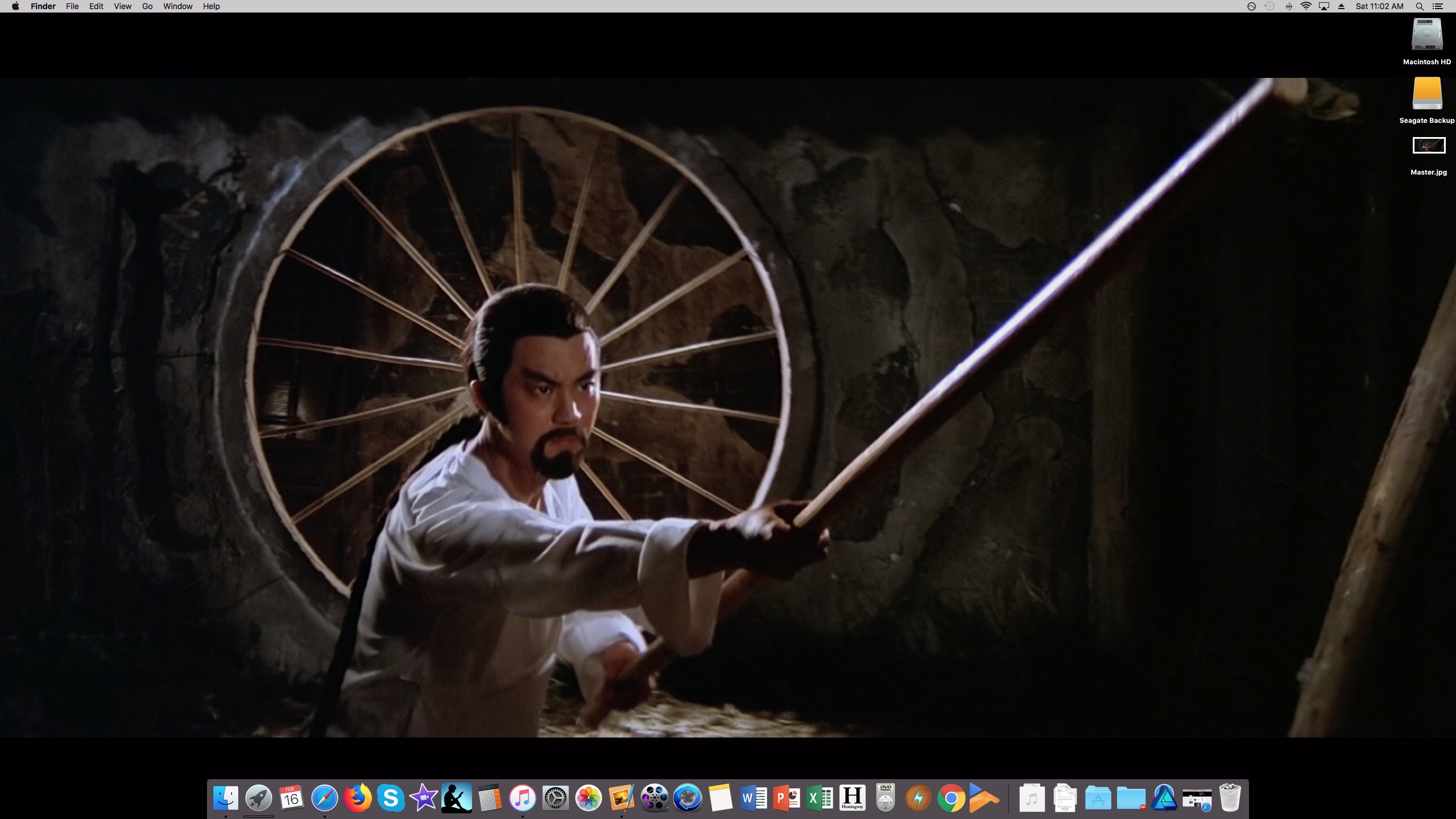1456x819 pixels.
Task: Open the Trash in the Dock
Action: [x=1230, y=798]
